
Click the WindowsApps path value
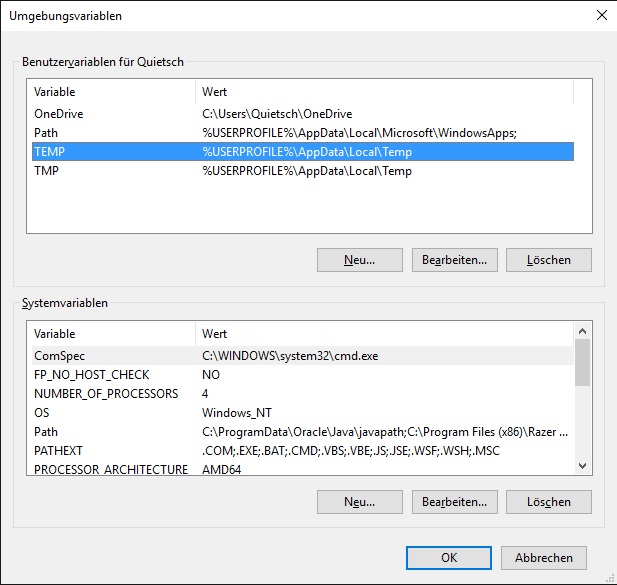[359, 133]
